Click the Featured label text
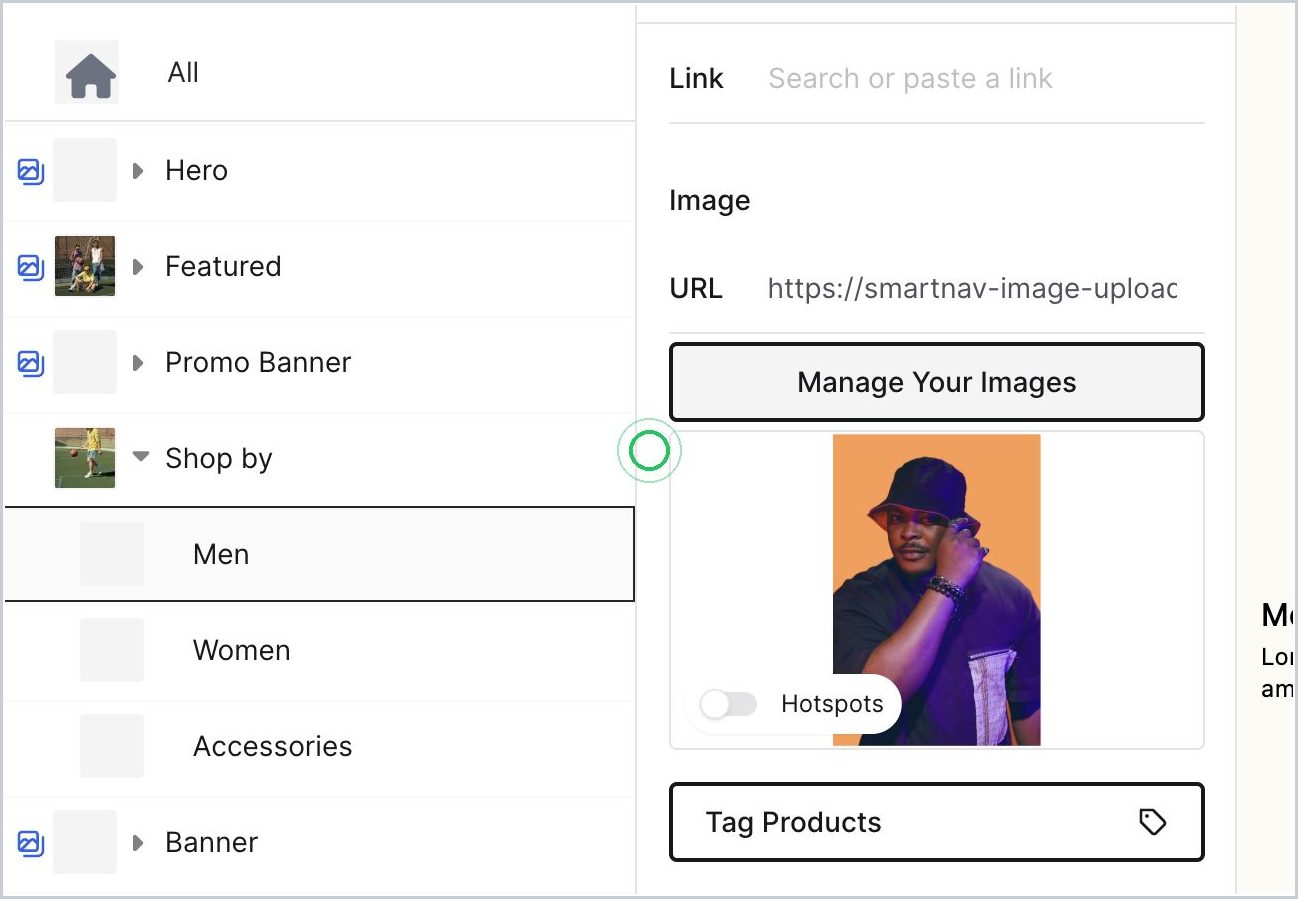Viewport: 1298px width, 899px height. [223, 267]
